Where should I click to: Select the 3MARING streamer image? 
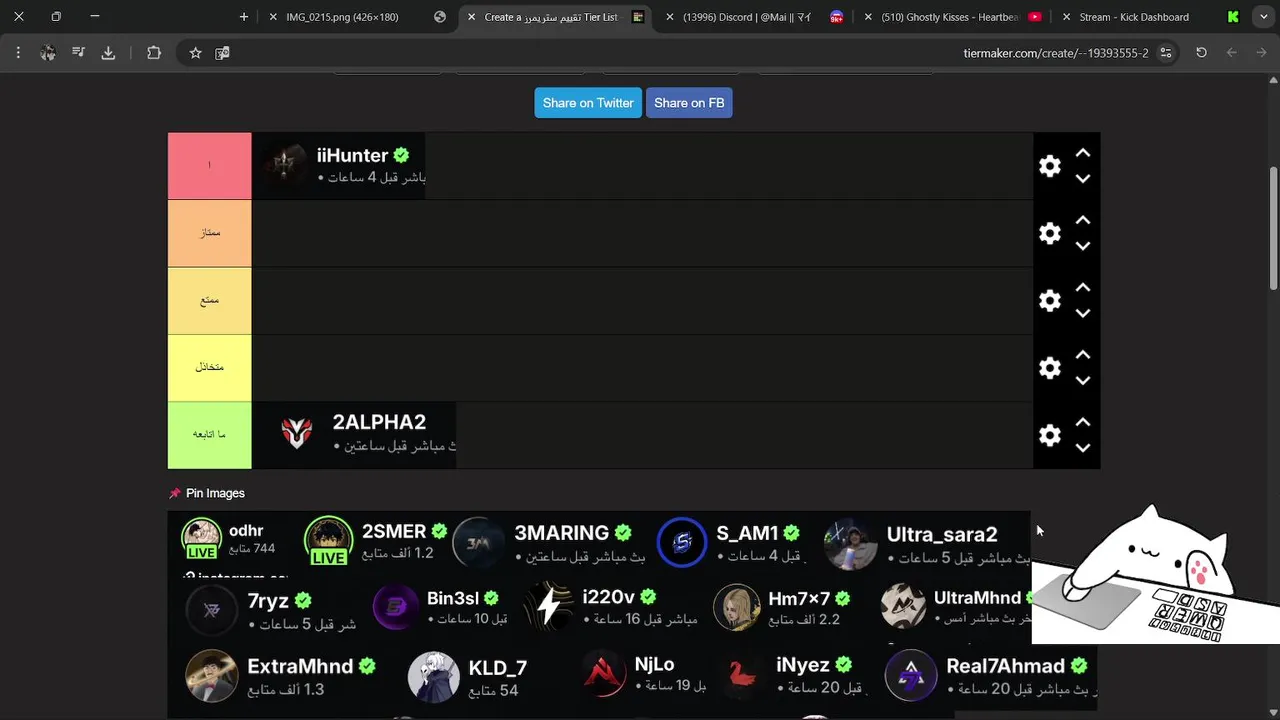(x=548, y=544)
